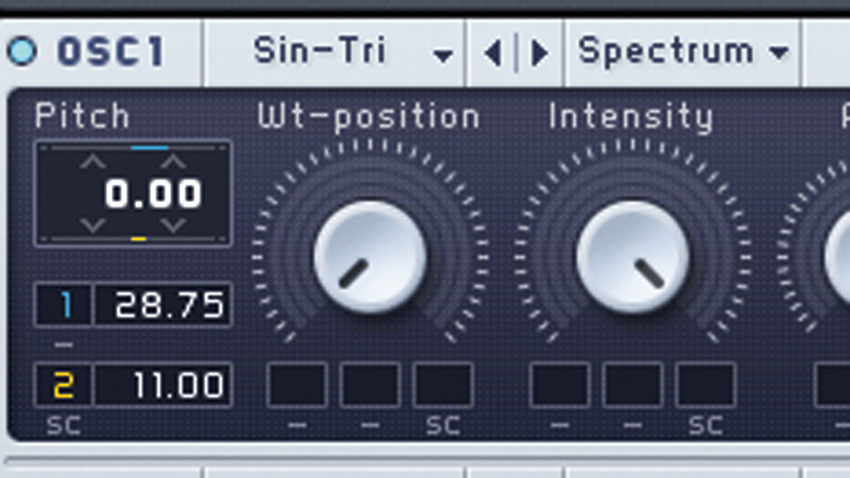This screenshot has width=850, height=478.
Task: Select next wavetable with right arrow
Action: 539,53
